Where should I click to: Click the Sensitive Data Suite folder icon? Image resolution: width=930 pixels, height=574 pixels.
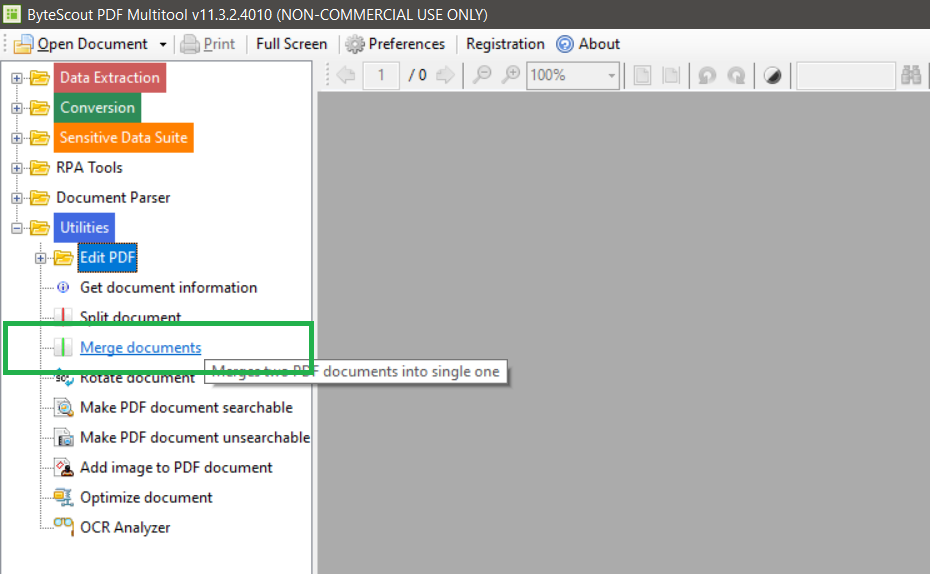pyautogui.click(x=40, y=138)
